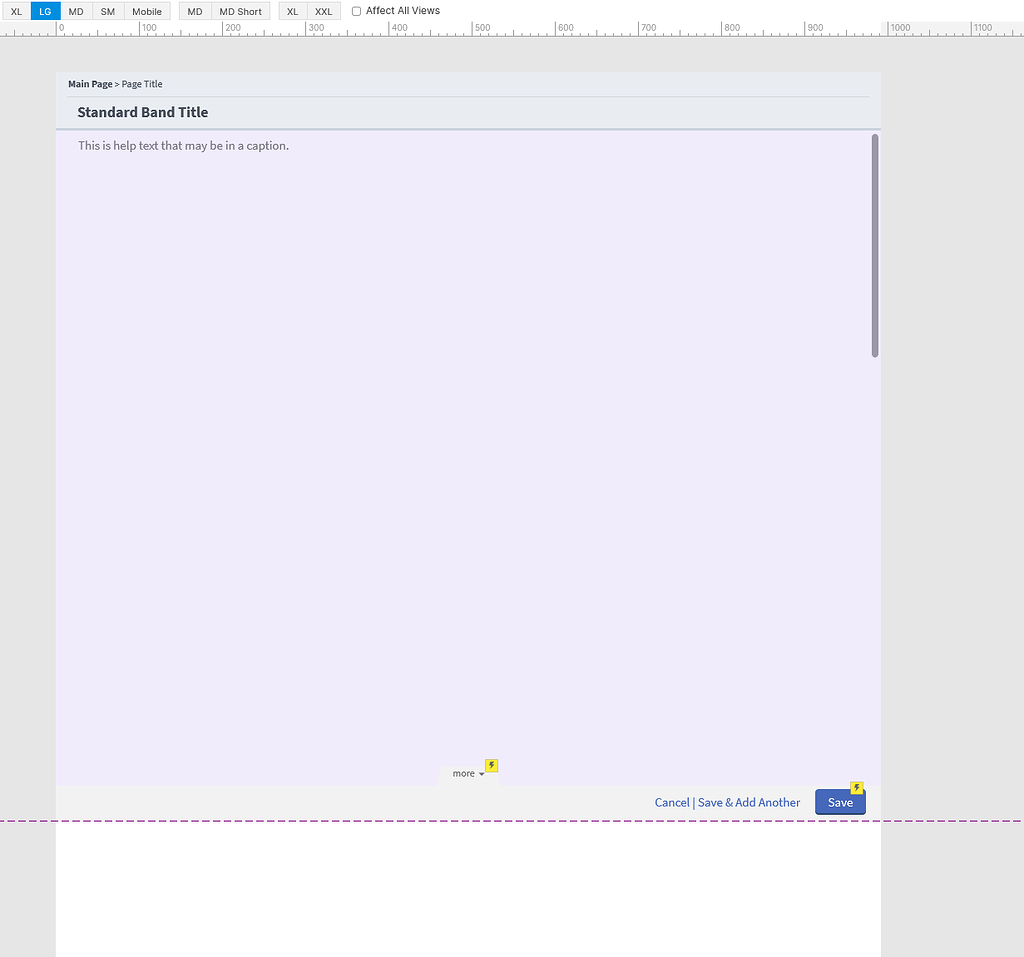Viewport: 1024px width, 957px height.
Task: Select the SM breakpoint
Action: point(107,10)
